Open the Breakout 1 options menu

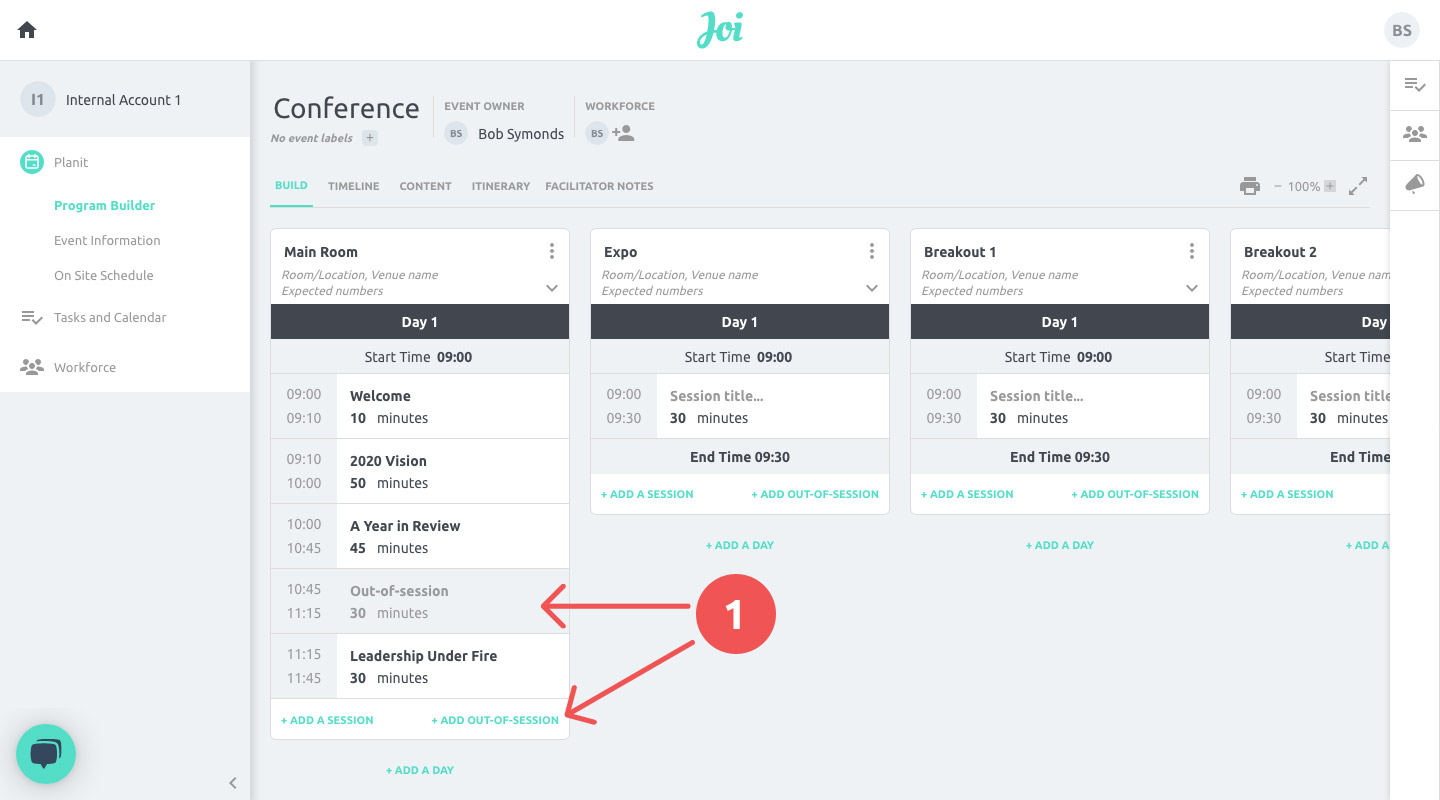click(1191, 251)
